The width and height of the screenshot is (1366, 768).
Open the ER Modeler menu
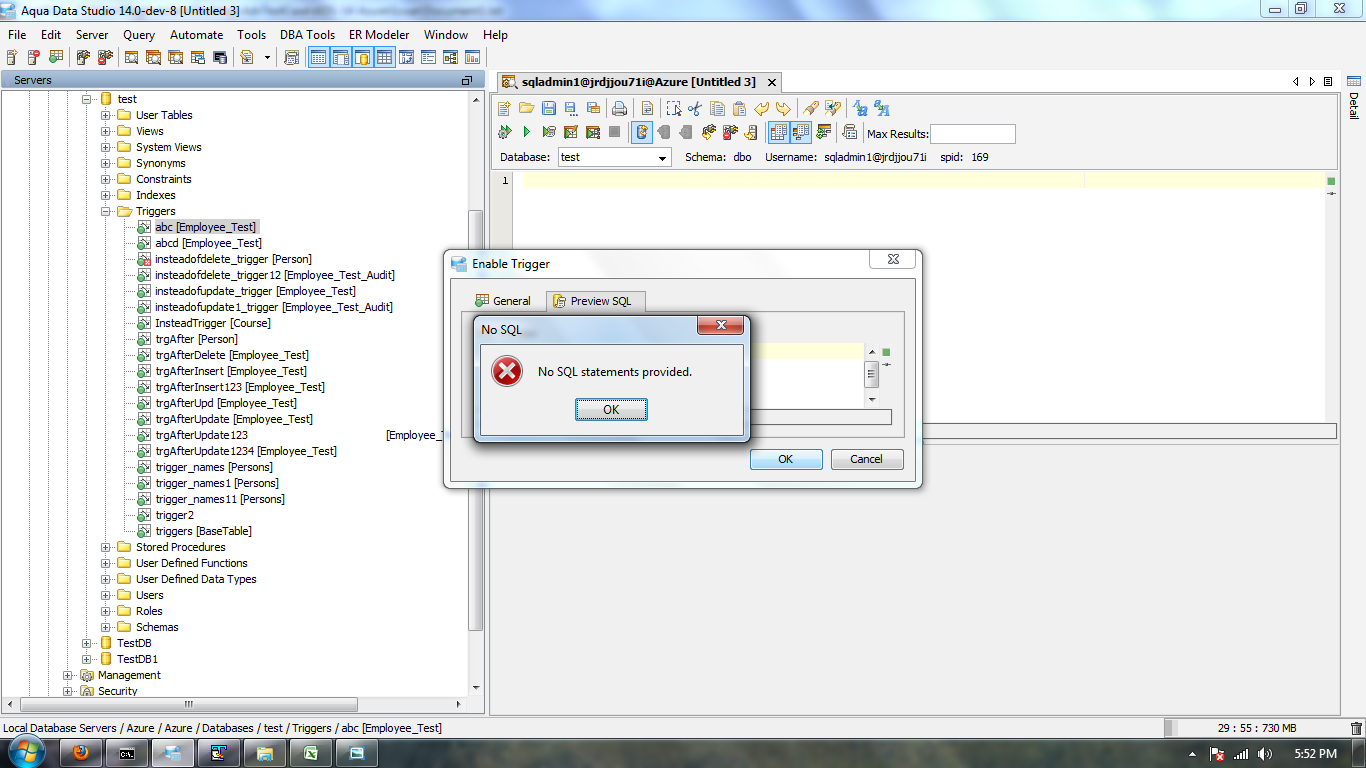[x=379, y=34]
